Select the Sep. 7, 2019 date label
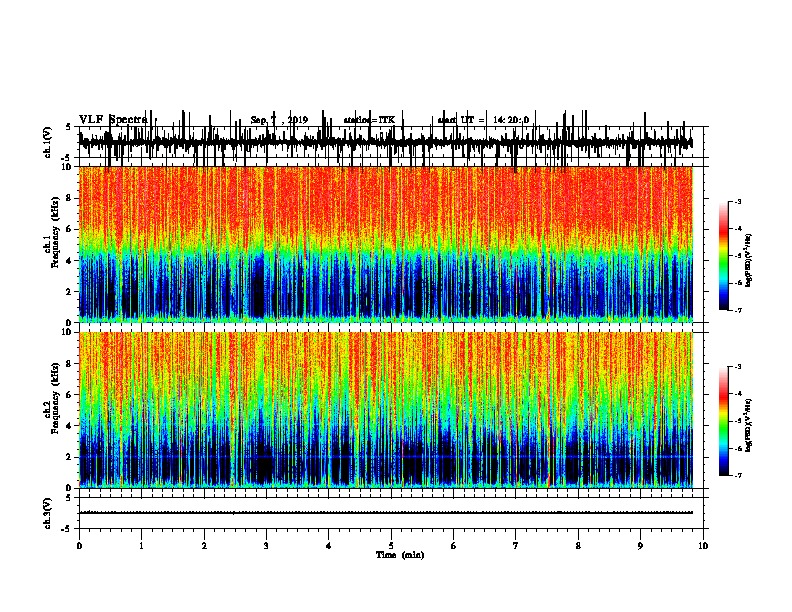792x612 pixels. click(279, 120)
